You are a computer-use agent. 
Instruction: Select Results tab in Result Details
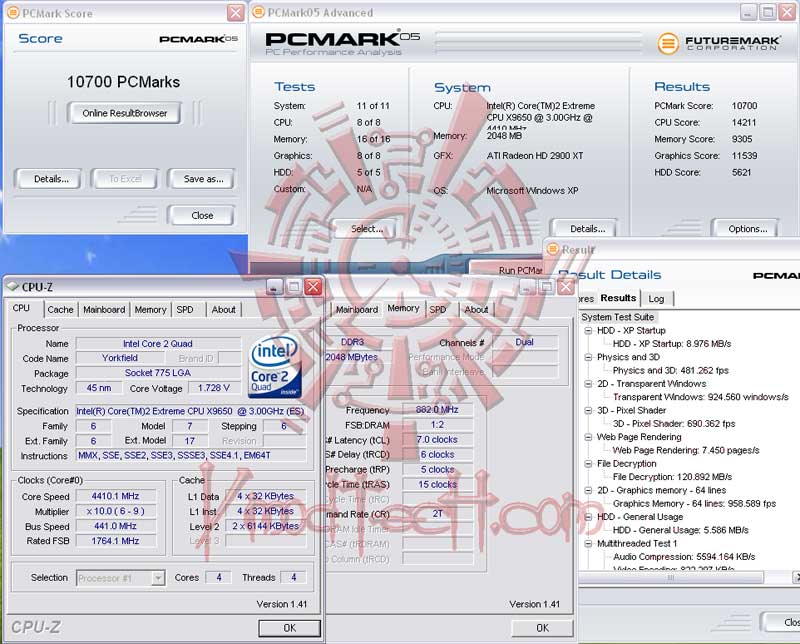[618, 298]
